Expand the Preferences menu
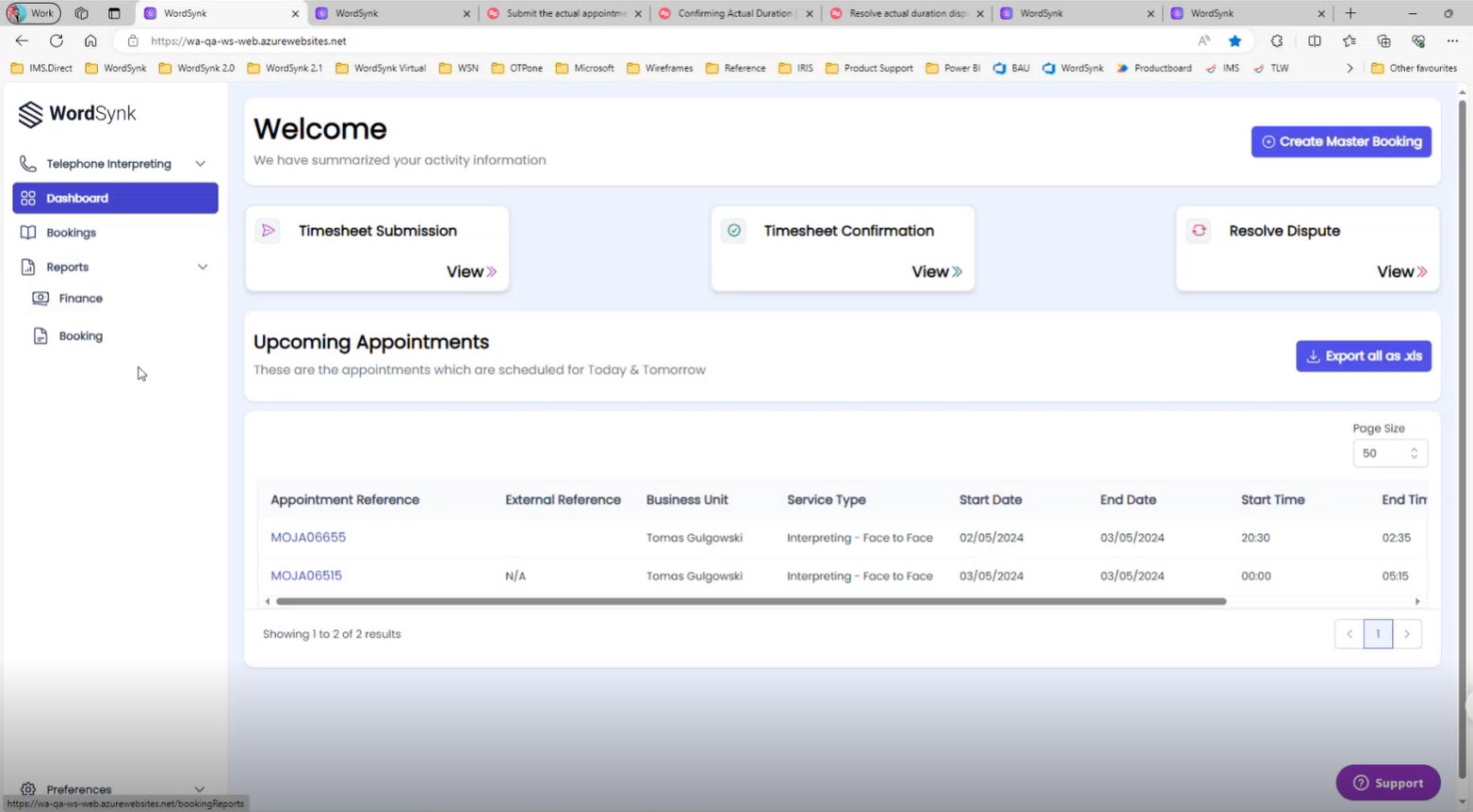The height and width of the screenshot is (812, 1473). tap(199, 789)
